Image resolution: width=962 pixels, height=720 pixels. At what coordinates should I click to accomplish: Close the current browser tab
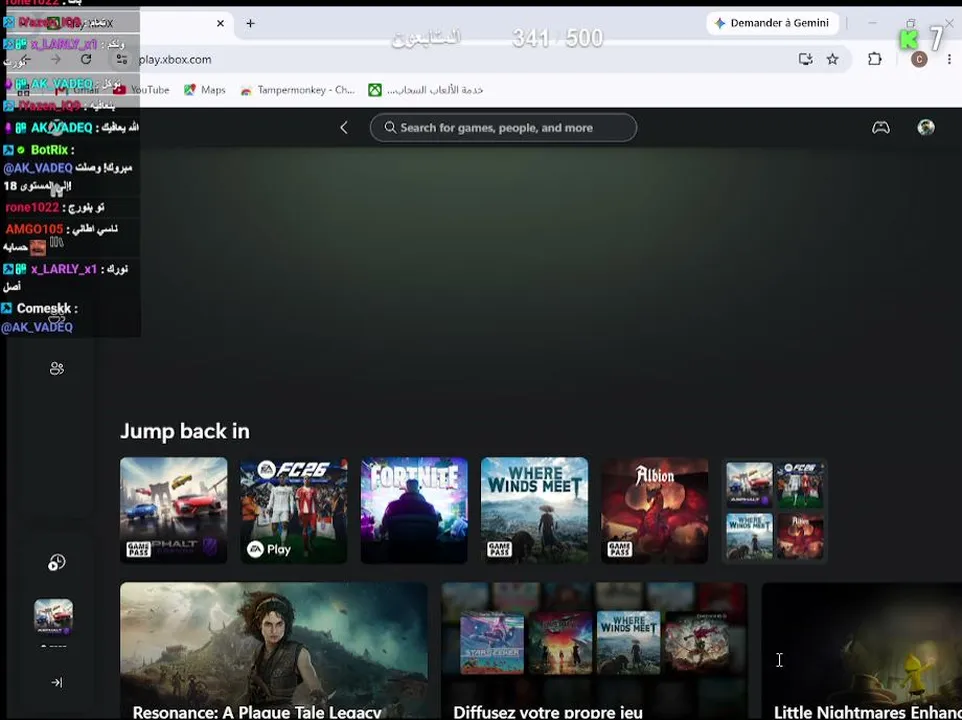[x=220, y=23]
